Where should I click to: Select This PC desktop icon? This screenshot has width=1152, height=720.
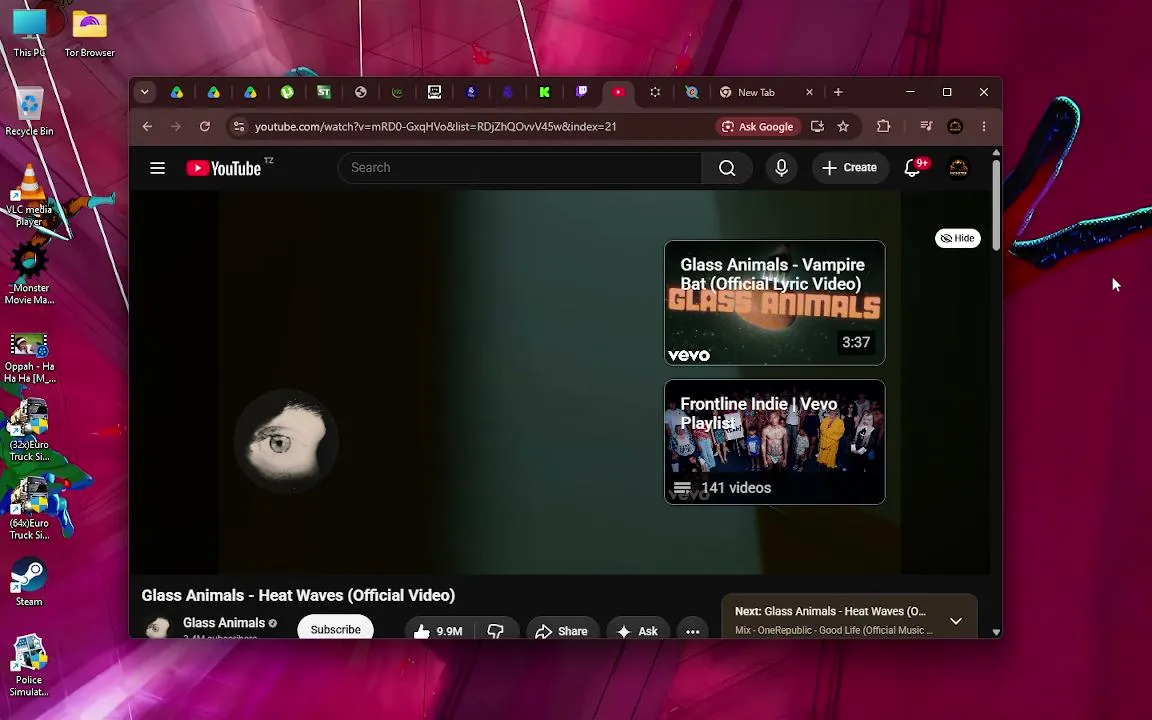(29, 33)
